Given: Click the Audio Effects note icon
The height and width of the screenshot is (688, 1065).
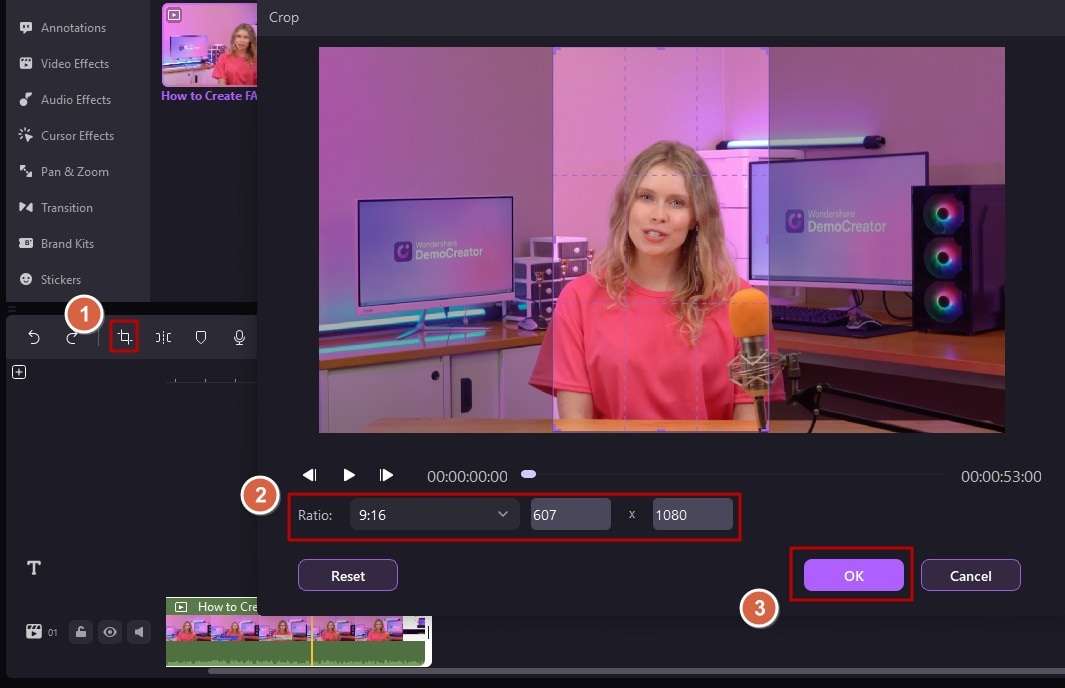Looking at the screenshot, I should point(26,99).
